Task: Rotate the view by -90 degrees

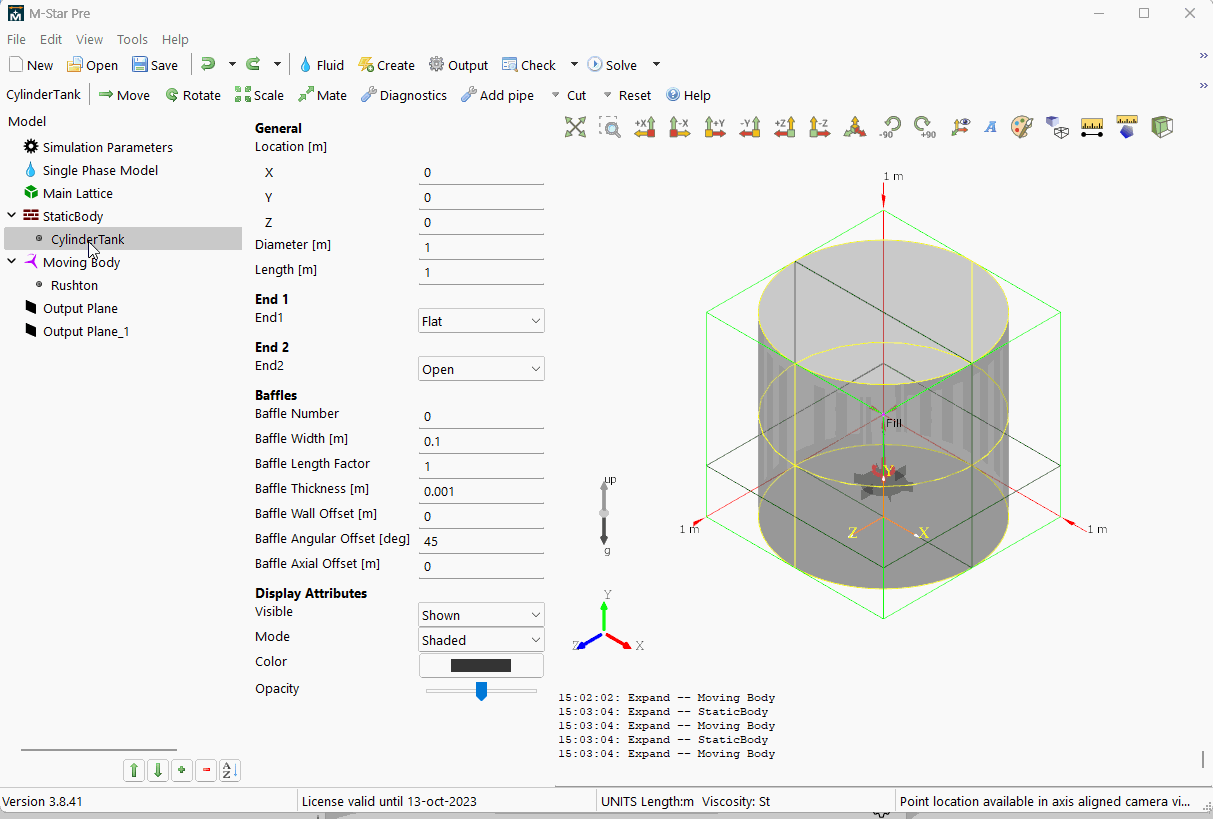Action: click(x=890, y=127)
